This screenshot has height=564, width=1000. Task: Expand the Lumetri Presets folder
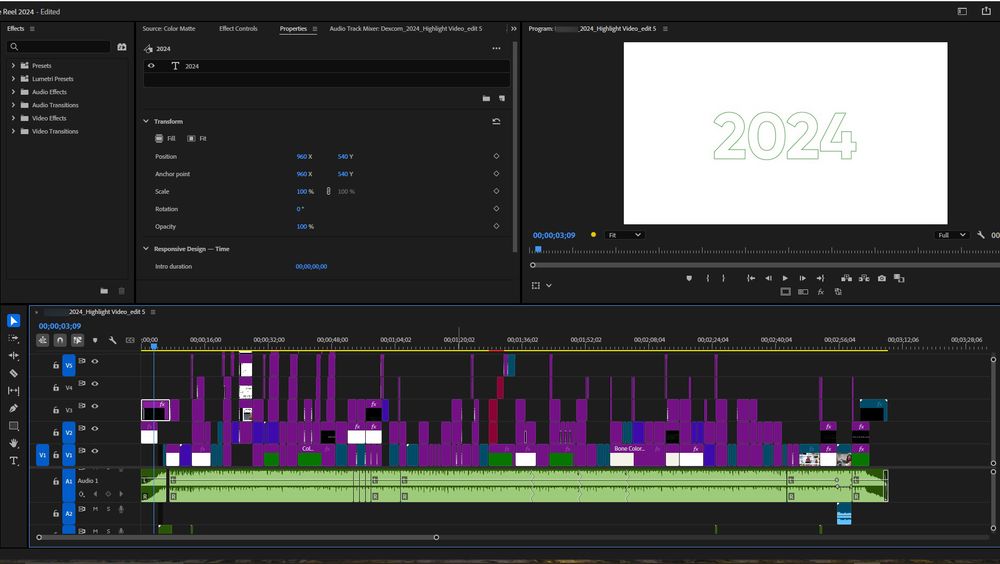[14, 79]
